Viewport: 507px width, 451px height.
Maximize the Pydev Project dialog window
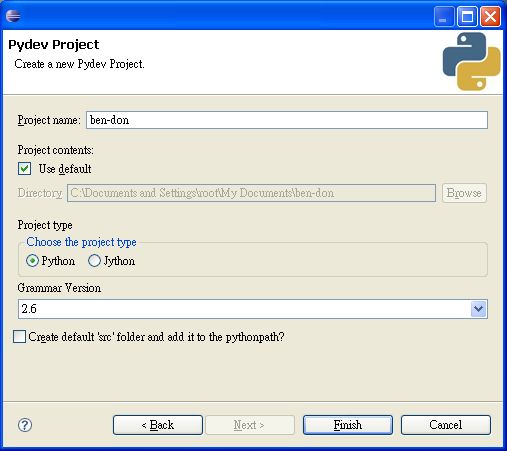467,16
